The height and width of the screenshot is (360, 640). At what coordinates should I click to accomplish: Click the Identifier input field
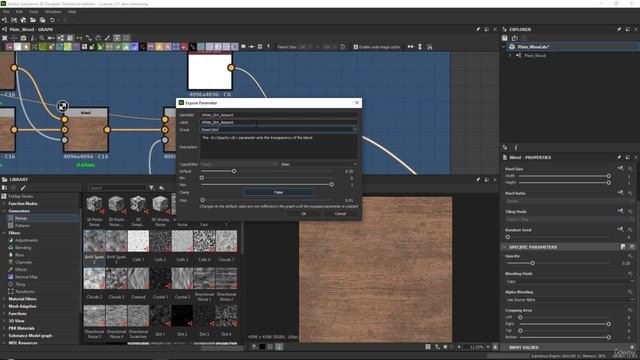279,115
